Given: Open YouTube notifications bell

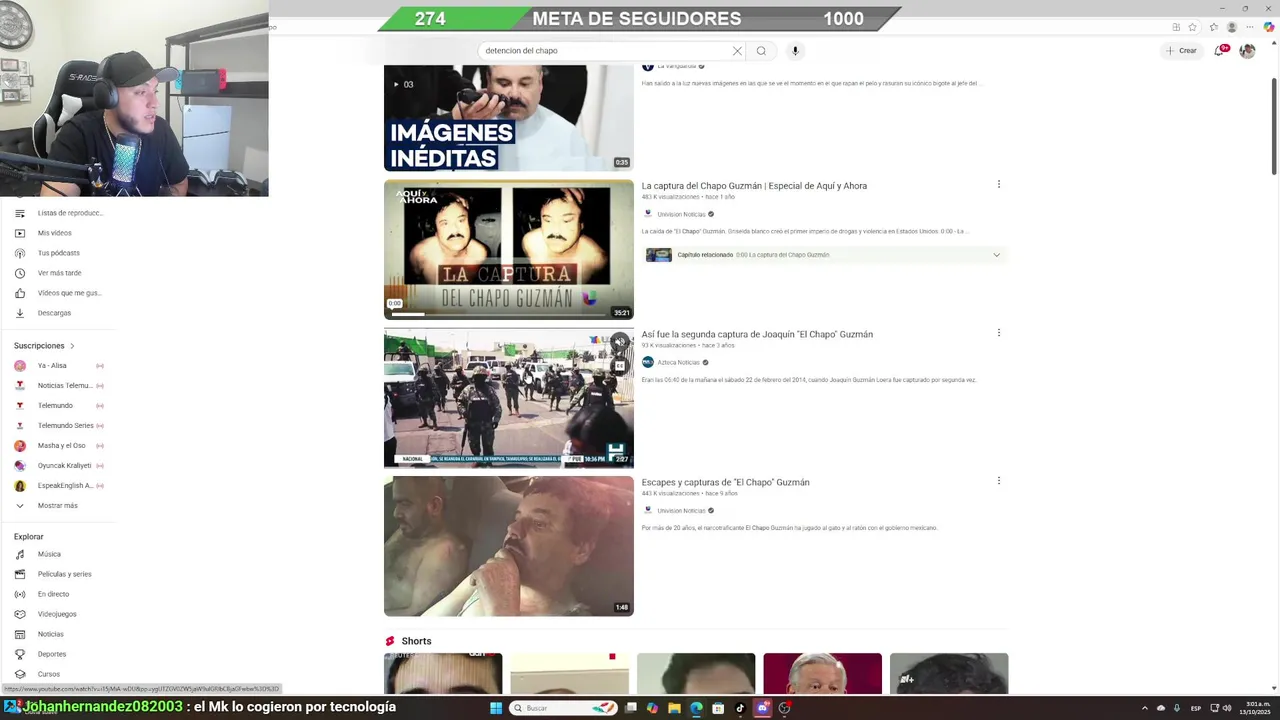Looking at the screenshot, I should [x=1219, y=50].
